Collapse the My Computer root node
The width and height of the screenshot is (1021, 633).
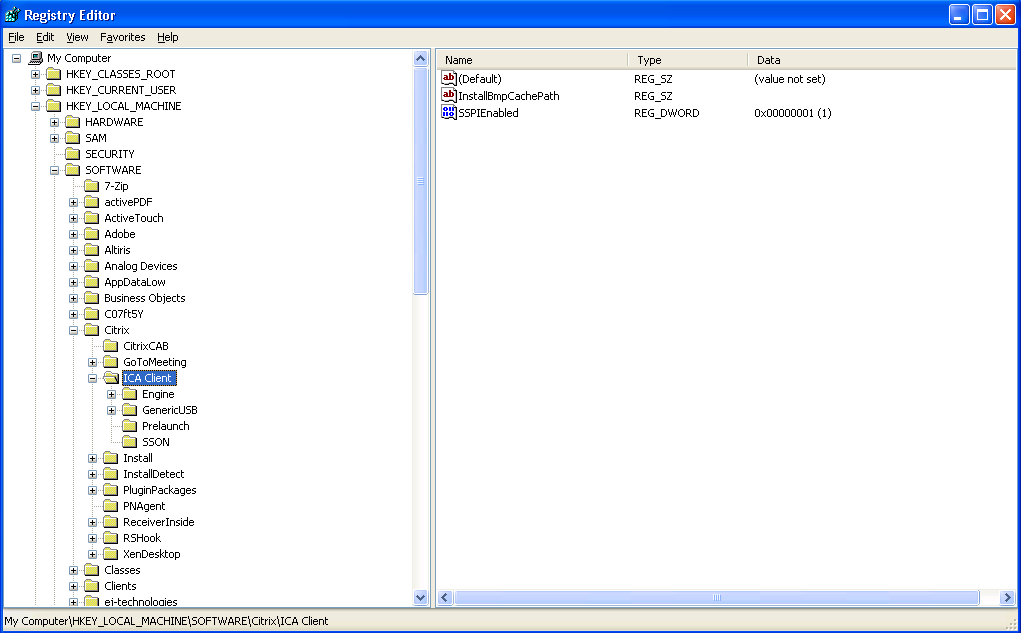(x=16, y=58)
